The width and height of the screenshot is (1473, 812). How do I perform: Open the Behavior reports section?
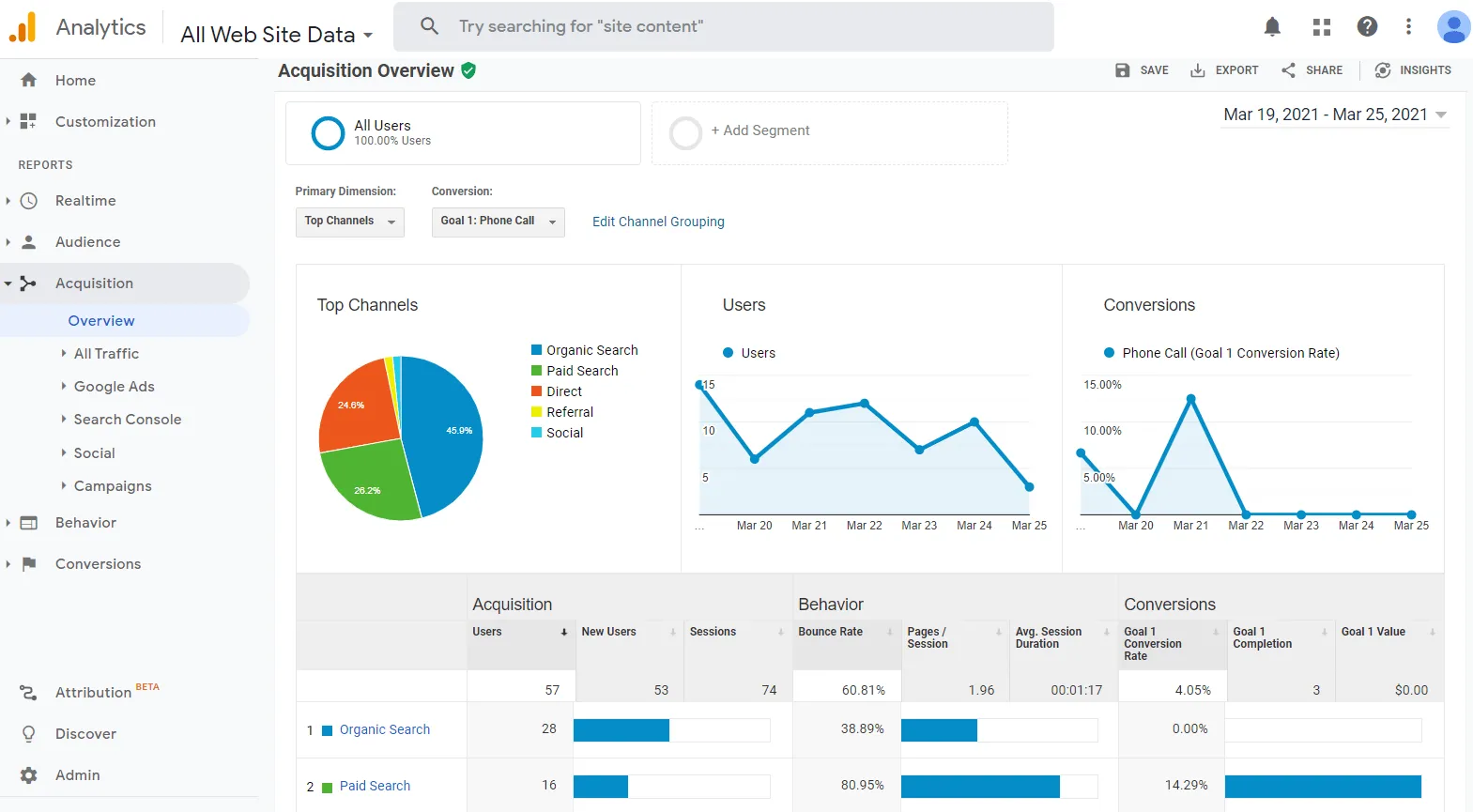pyautogui.click(x=85, y=523)
